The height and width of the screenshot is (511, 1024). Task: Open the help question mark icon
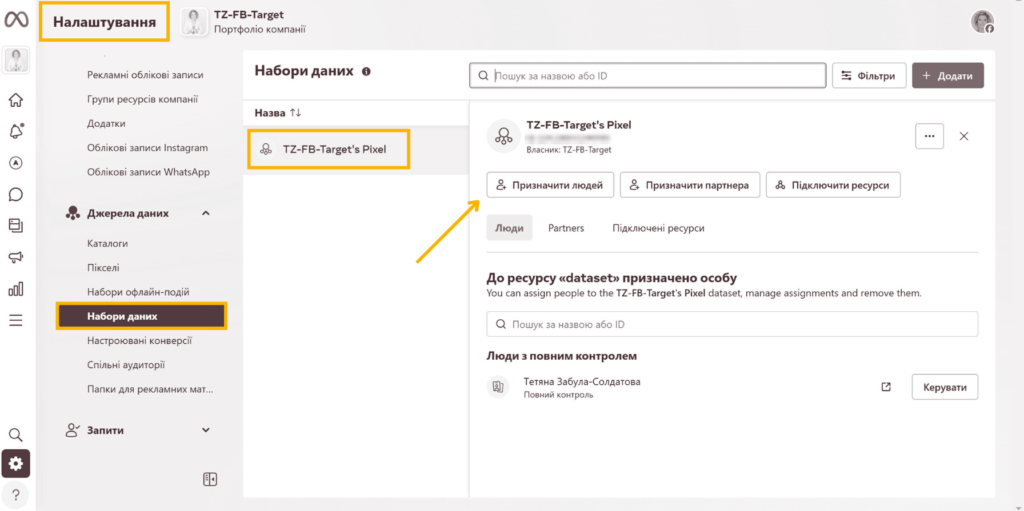point(16,493)
